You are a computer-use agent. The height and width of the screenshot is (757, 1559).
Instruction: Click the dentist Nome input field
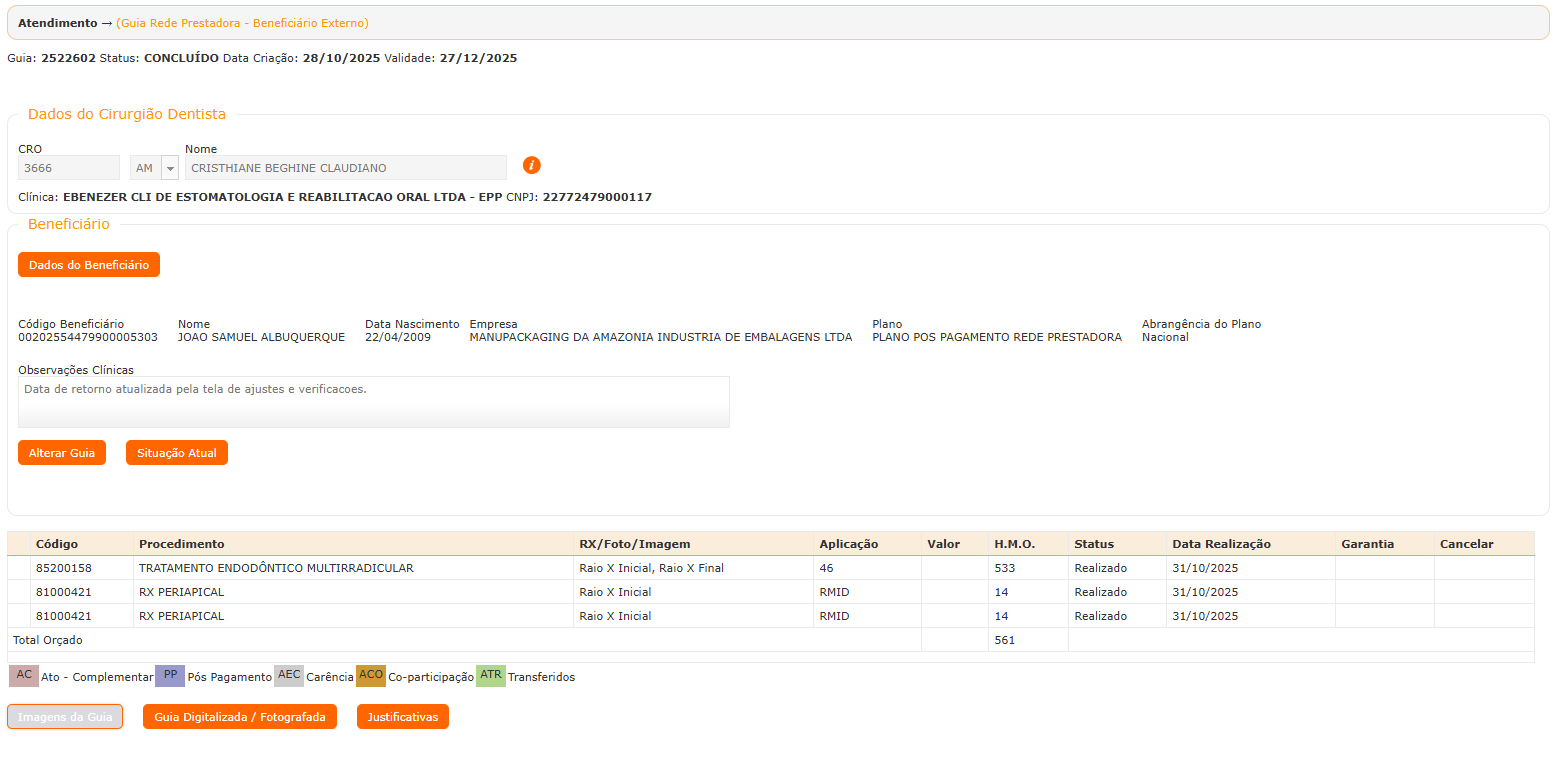coord(345,168)
